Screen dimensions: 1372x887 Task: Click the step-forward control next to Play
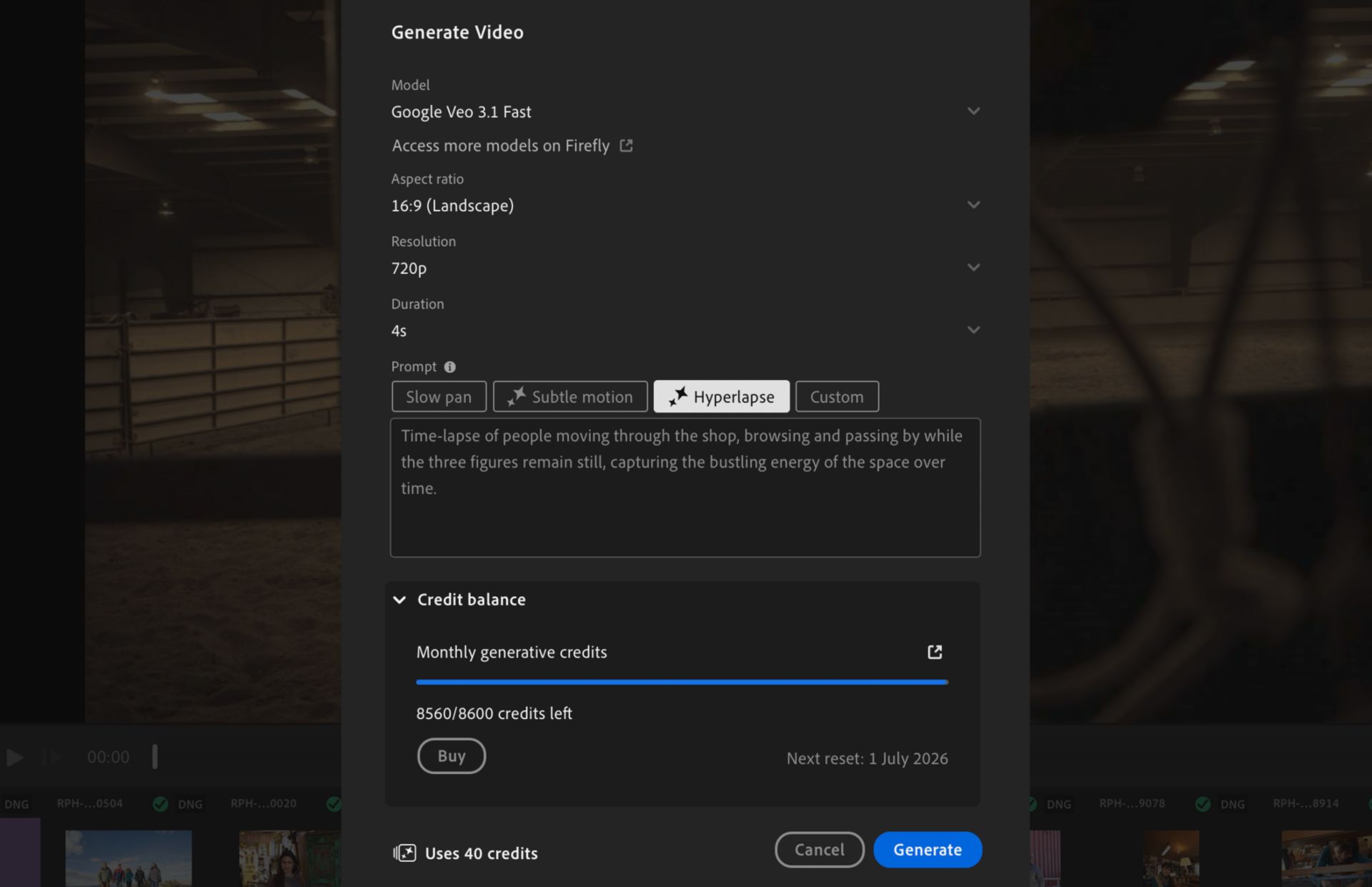click(x=53, y=758)
